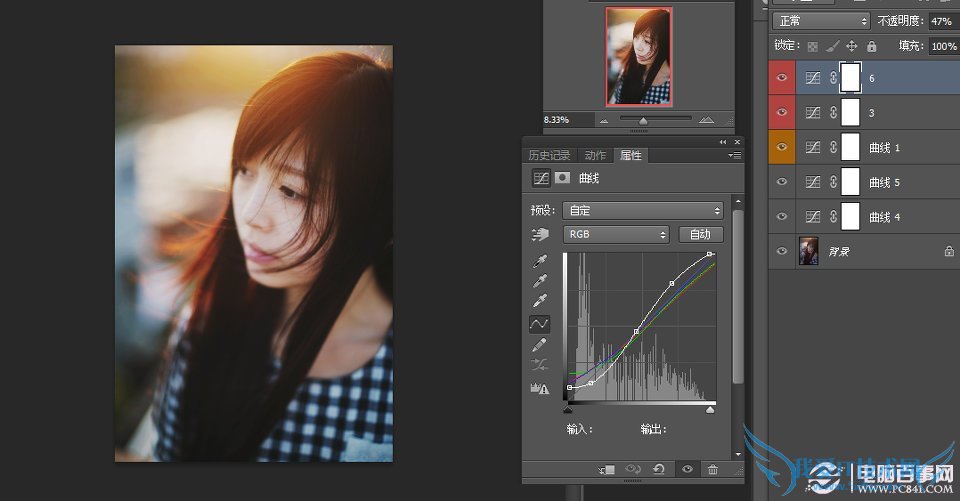
Task: Toggle visibility of the 曲线 5 layer
Action: (x=782, y=183)
